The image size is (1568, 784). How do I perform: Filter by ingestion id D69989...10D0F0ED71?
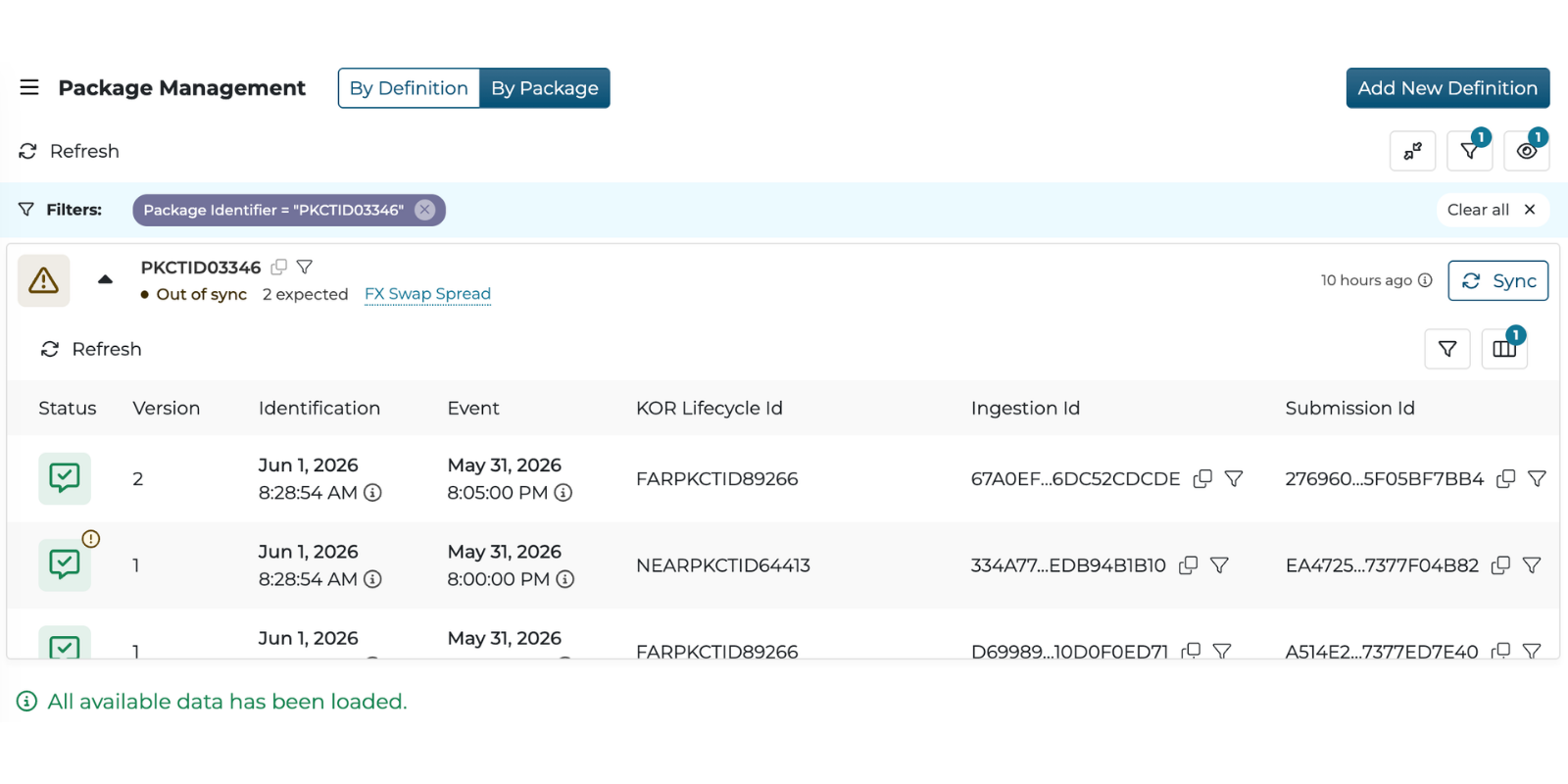coord(1222,651)
